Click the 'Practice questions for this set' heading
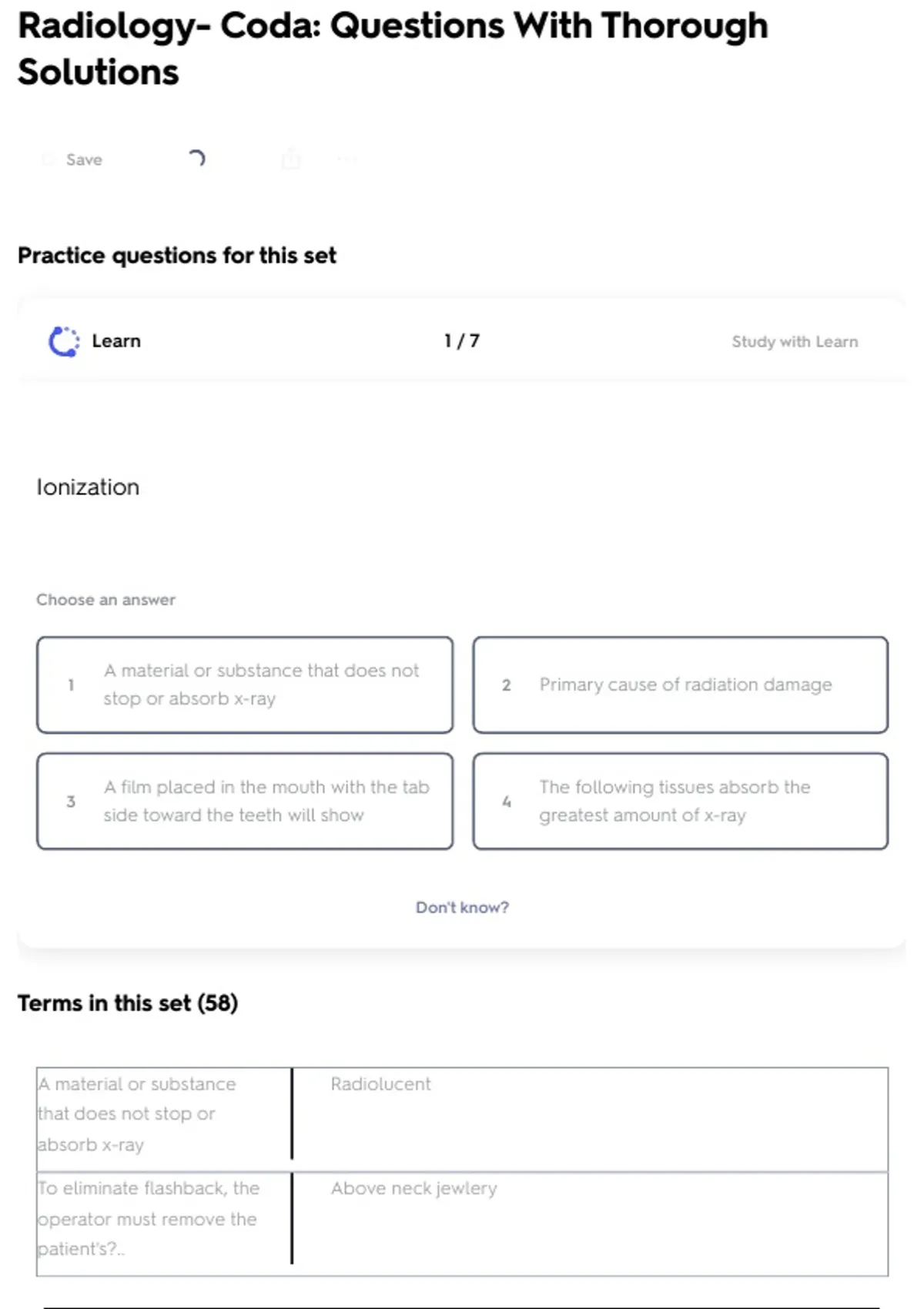The width and height of the screenshot is (924, 1309). pos(177,256)
